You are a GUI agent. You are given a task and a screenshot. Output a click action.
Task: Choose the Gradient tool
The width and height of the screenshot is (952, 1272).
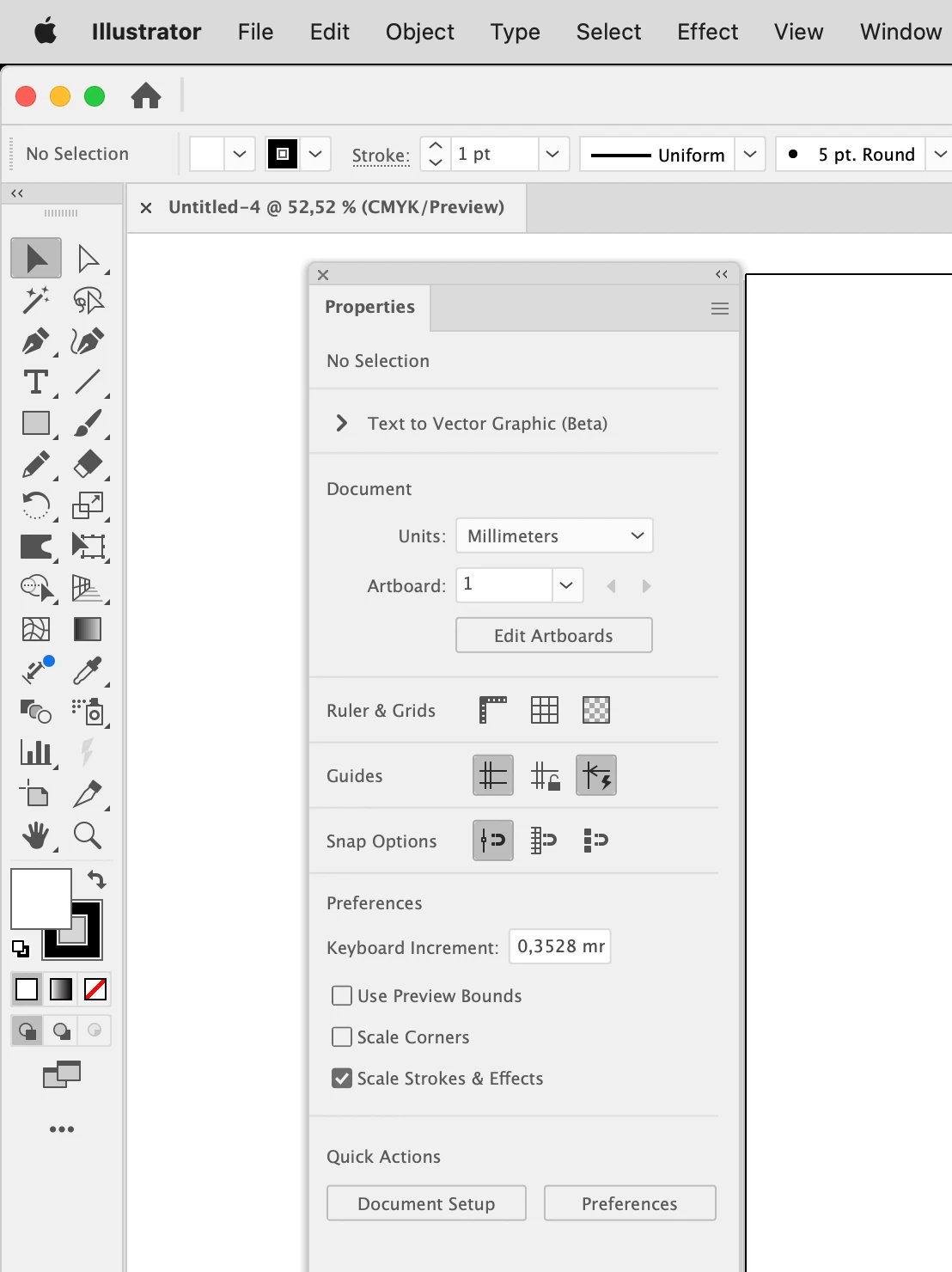click(x=88, y=629)
